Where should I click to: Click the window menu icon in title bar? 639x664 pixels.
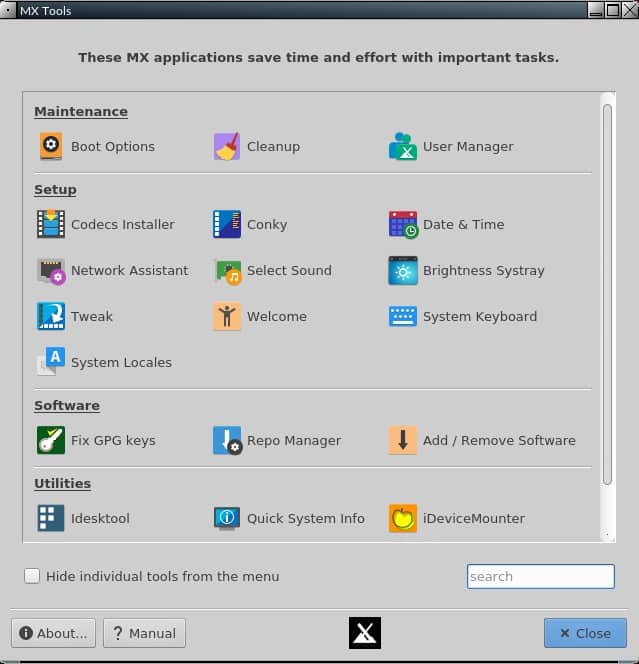click(x=8, y=9)
